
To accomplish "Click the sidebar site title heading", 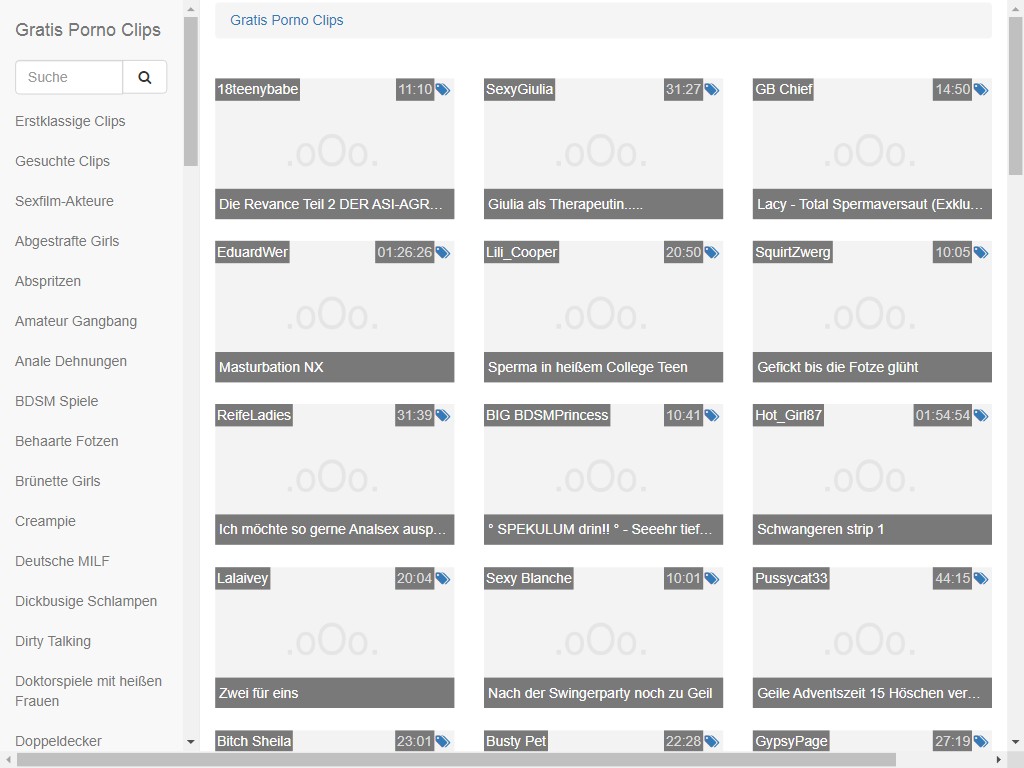I will coord(88,30).
